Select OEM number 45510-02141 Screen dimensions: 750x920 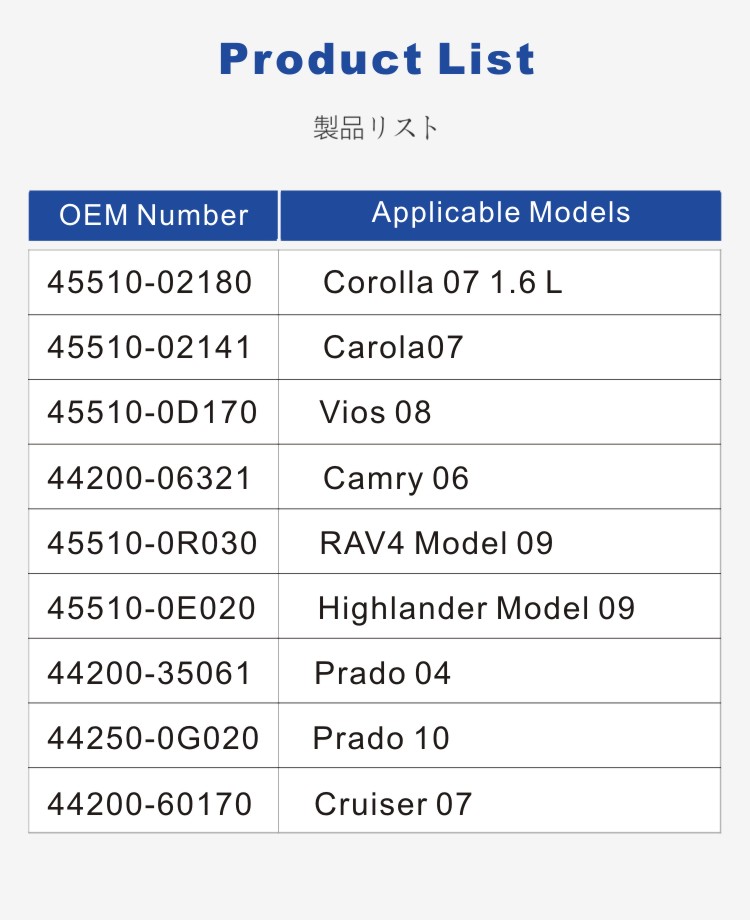(x=150, y=348)
